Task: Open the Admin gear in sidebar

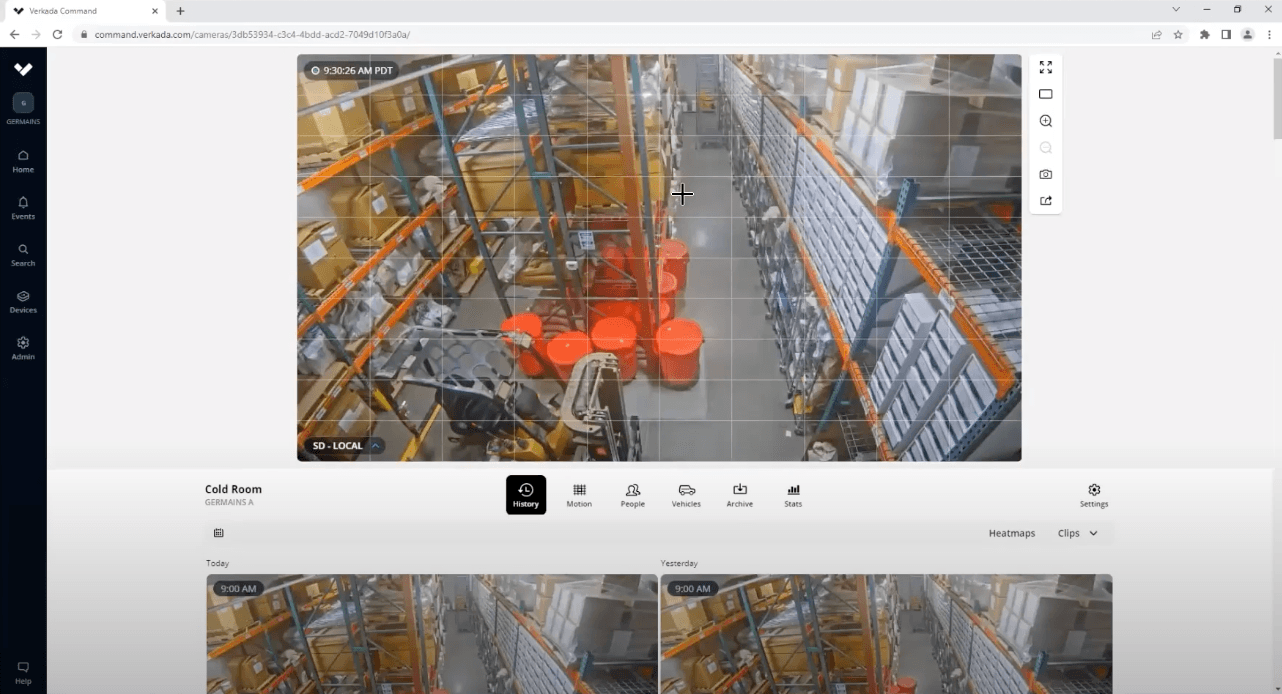Action: coord(23,349)
